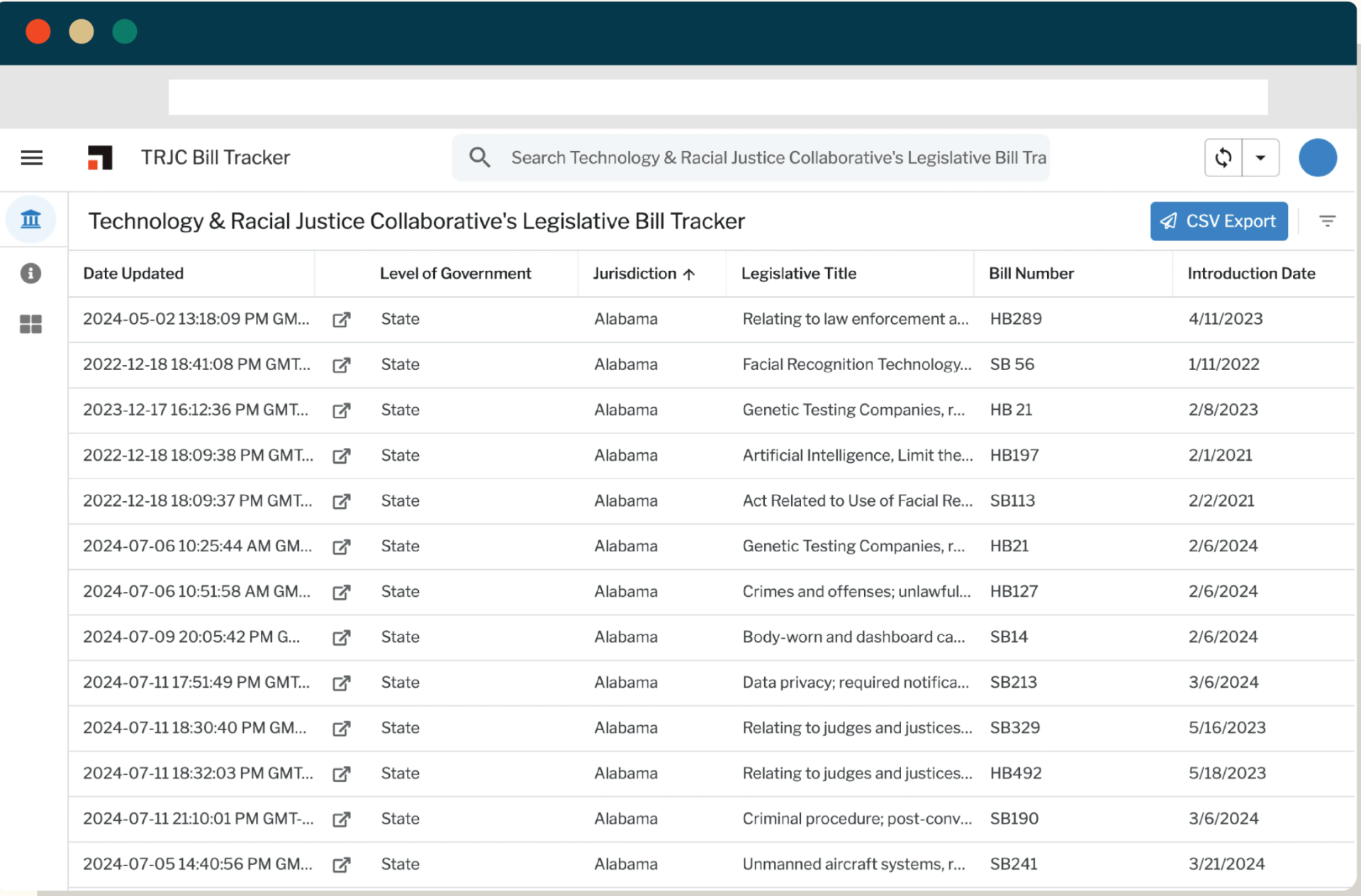Click bill number SB190
The image size is (1361, 896).
(x=1014, y=819)
